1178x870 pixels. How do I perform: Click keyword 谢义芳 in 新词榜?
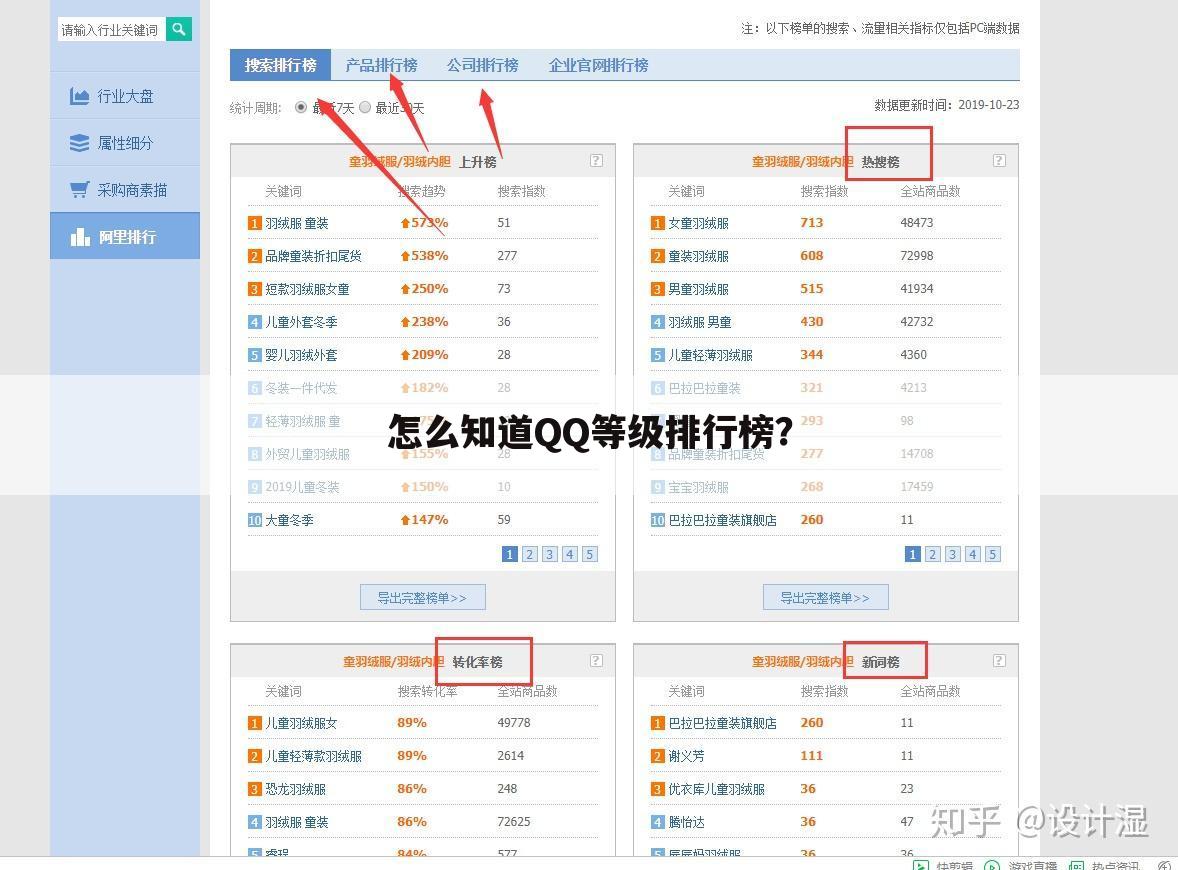687,757
